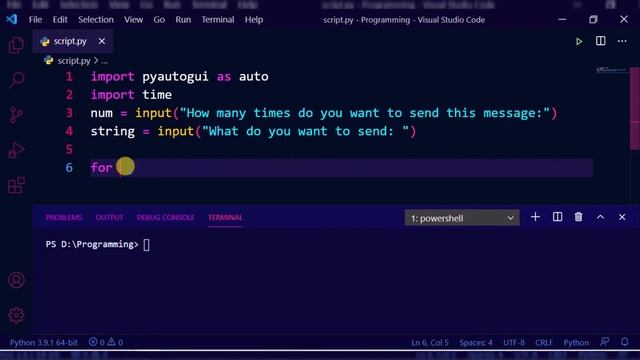Click the editor vertical scrollbar
The width and height of the screenshot is (640, 360).
635,109
